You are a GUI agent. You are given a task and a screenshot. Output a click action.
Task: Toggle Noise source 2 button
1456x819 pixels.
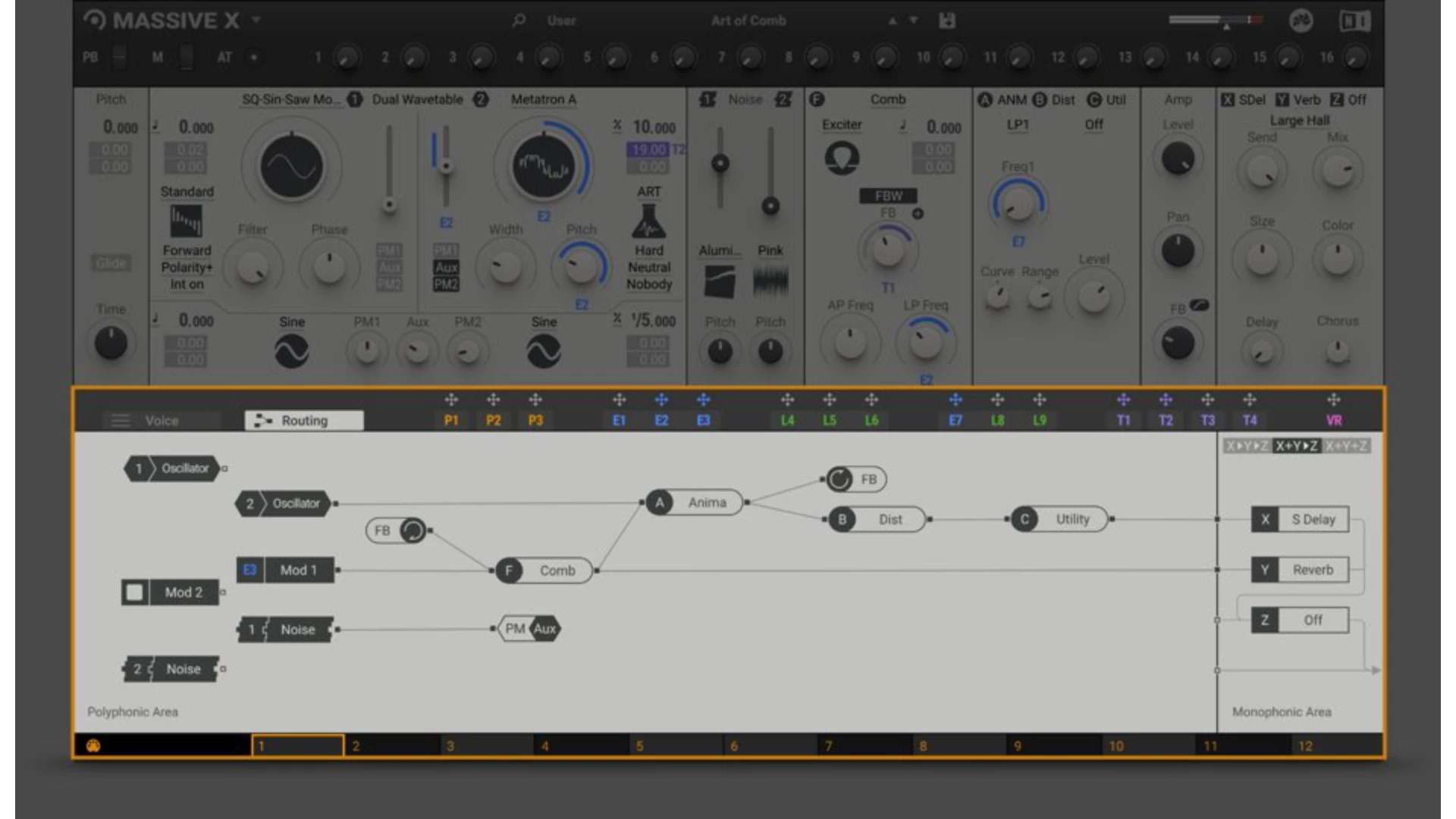(783, 99)
